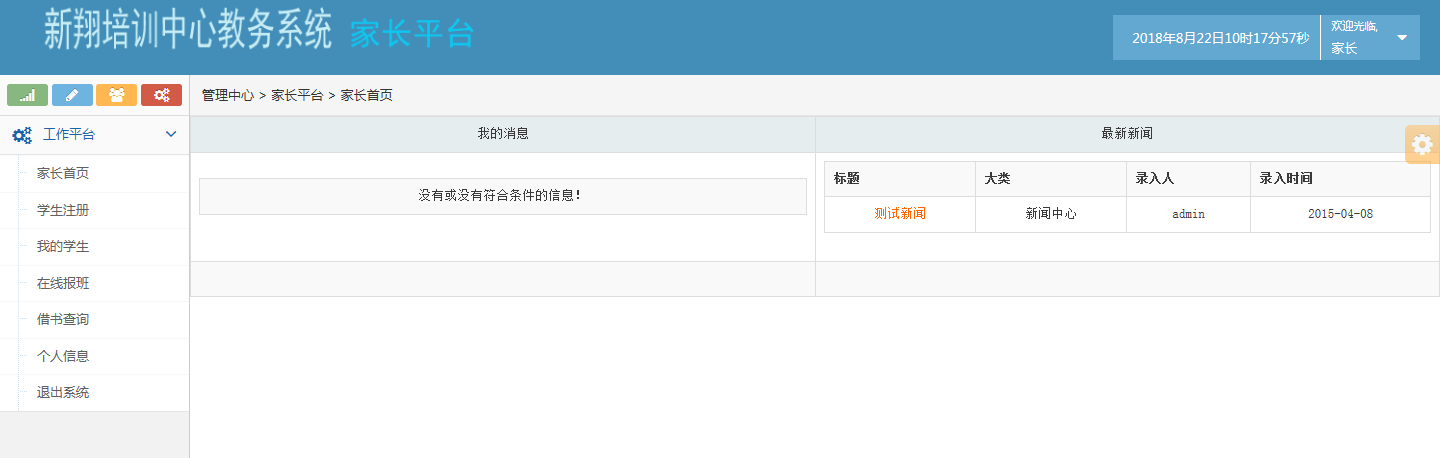This screenshot has width=1440, height=458.
Task: Open the orange settings gear panel on right edge
Action: (x=1422, y=145)
